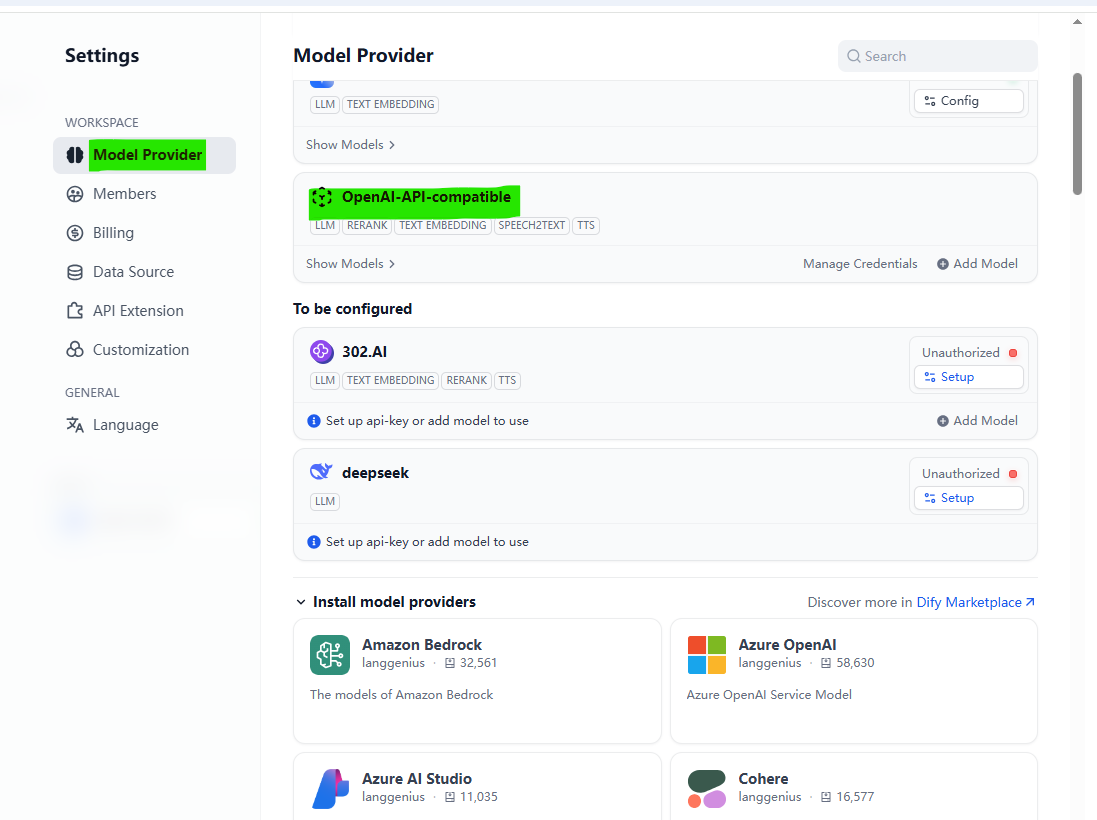Click the Customization icon
Viewport: 1097px width, 820px height.
tap(75, 350)
